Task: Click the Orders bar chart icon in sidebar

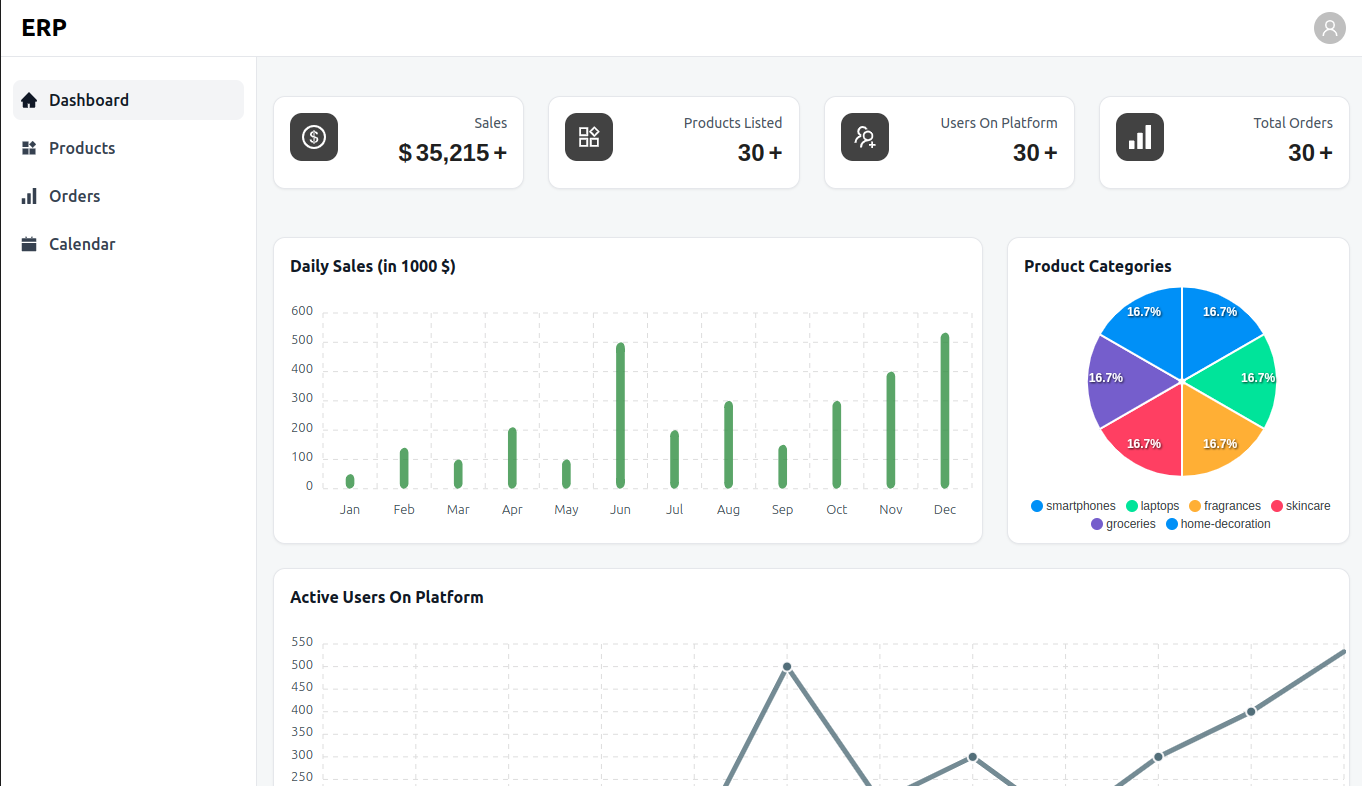Action: click(29, 196)
